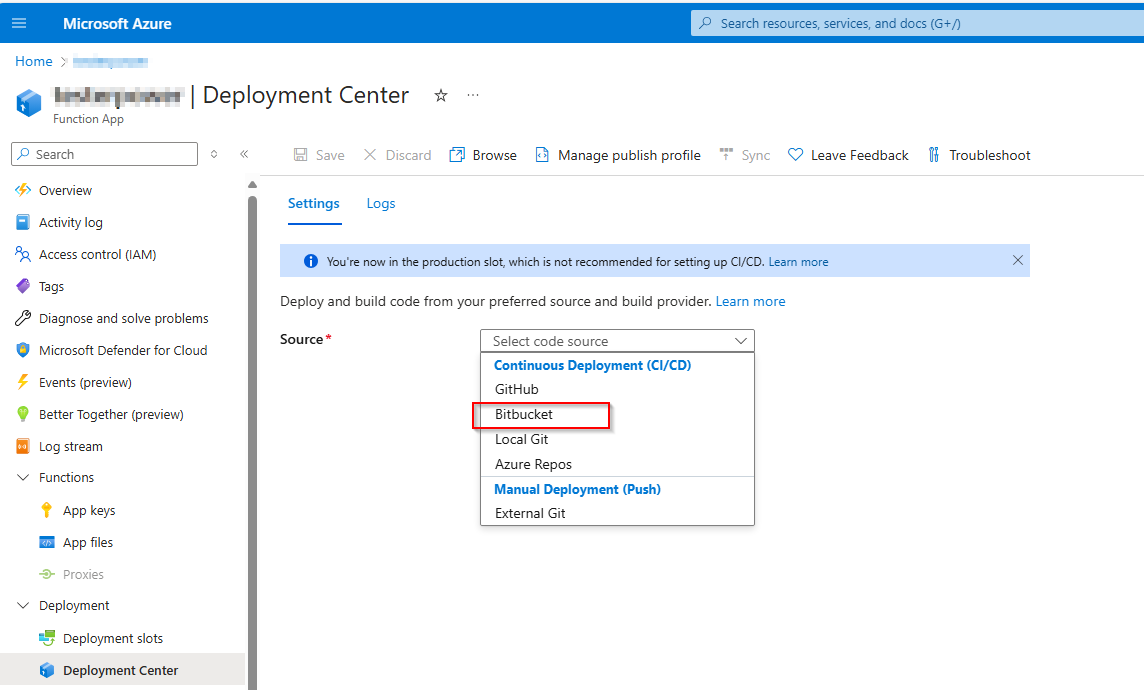
Task: Open the ellipsis more options menu
Action: coord(473,95)
